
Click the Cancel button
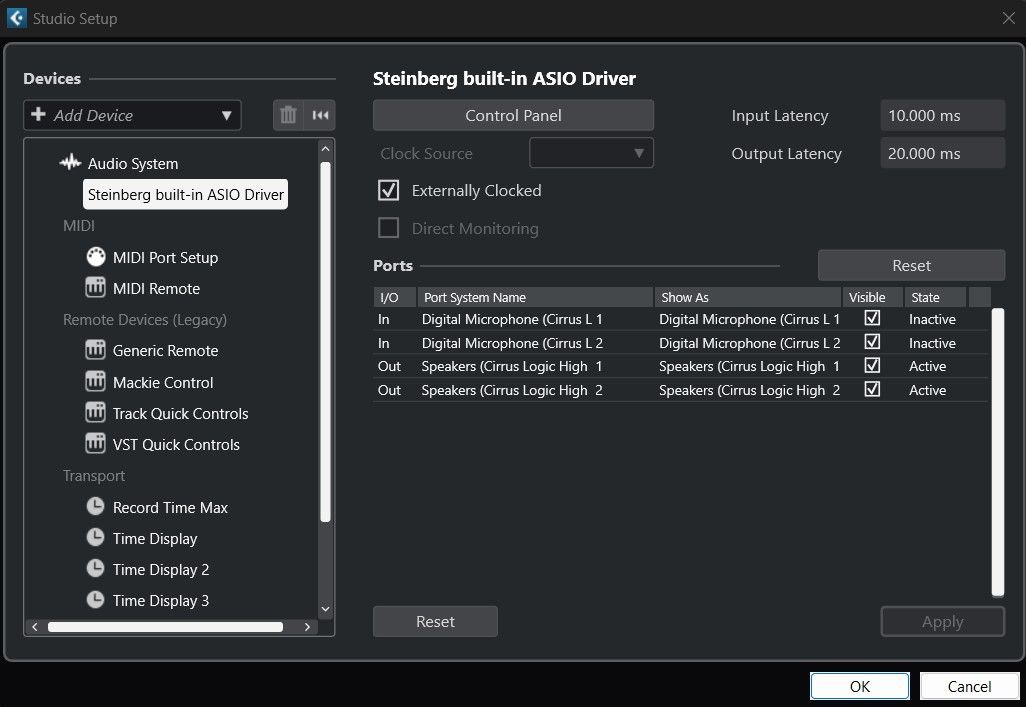click(x=969, y=686)
